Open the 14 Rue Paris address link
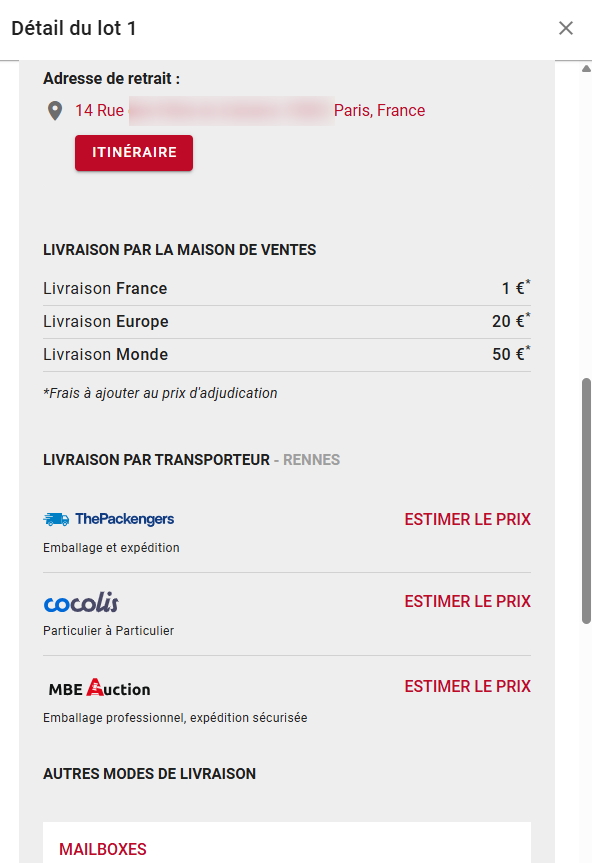This screenshot has width=592, height=863. coord(250,111)
